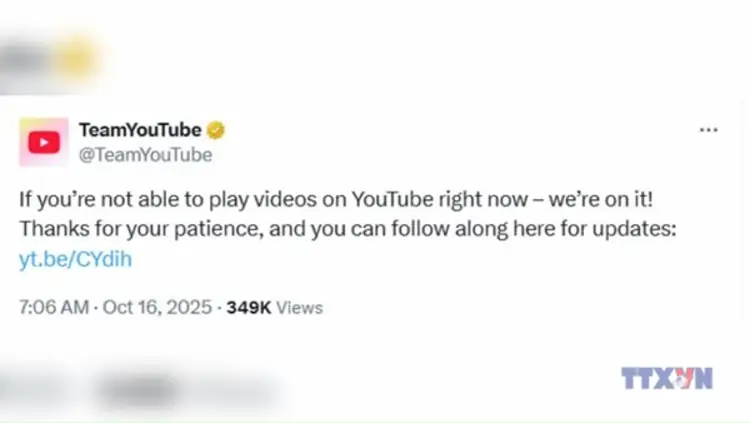750x423 pixels.
Task: Click the 'Thanks for your patience' line
Action: [348, 229]
